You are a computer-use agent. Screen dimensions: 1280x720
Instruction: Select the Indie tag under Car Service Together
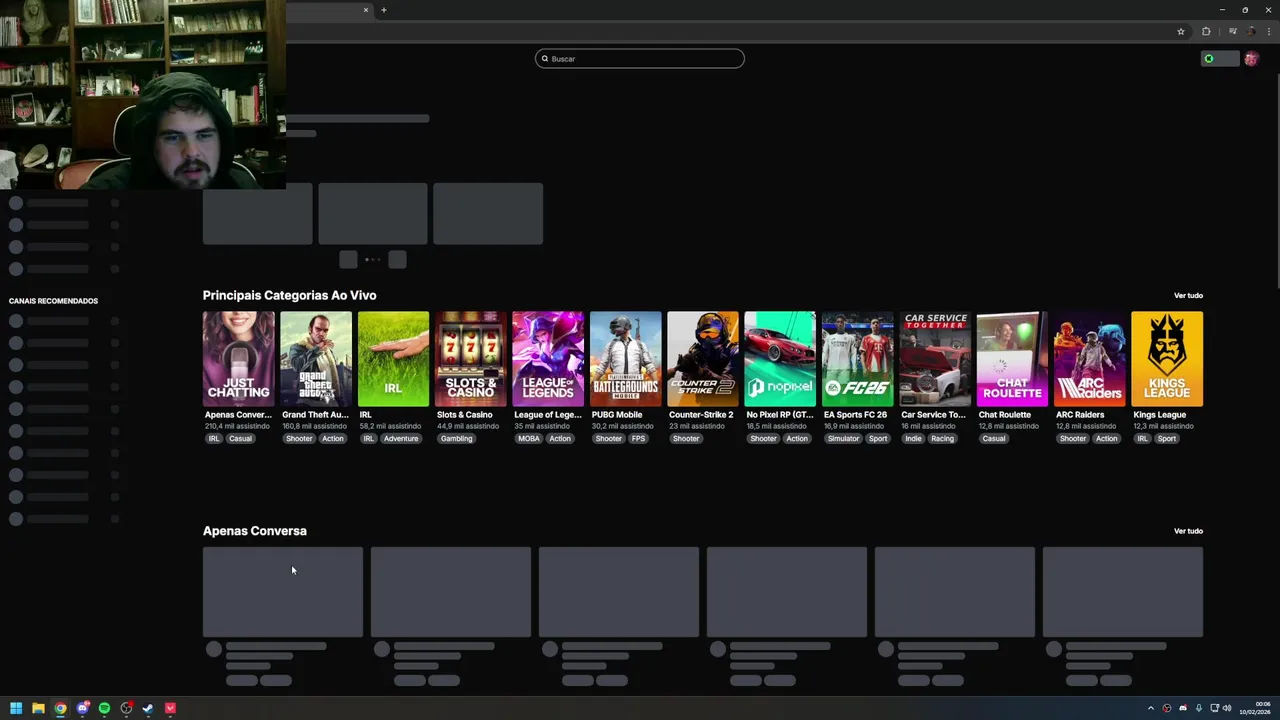pos(913,439)
